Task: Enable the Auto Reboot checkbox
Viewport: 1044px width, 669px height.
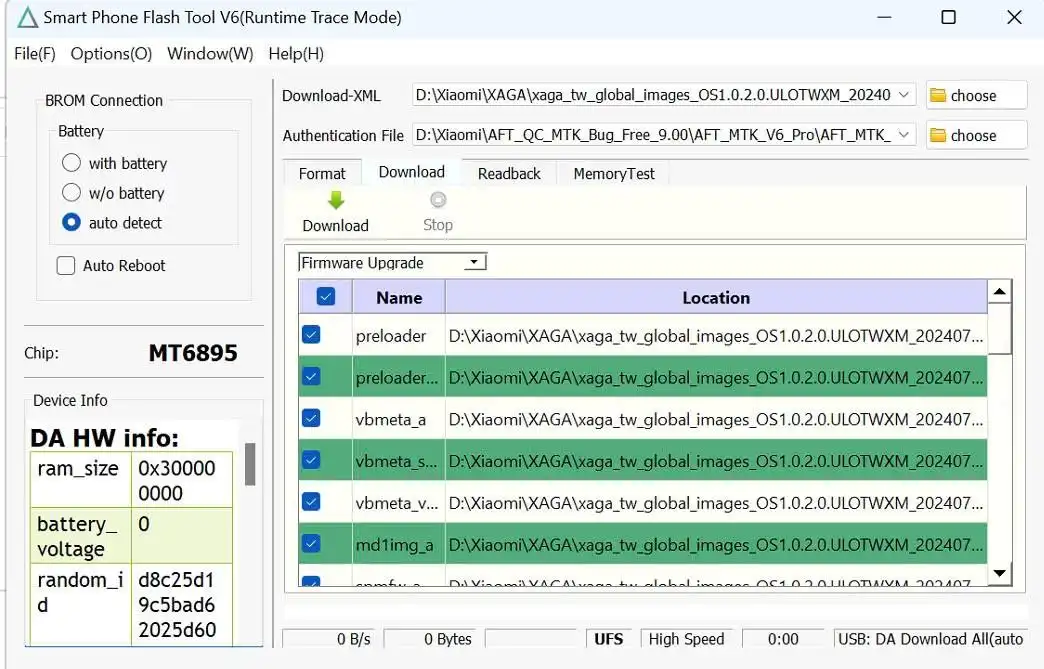Action: click(x=66, y=266)
